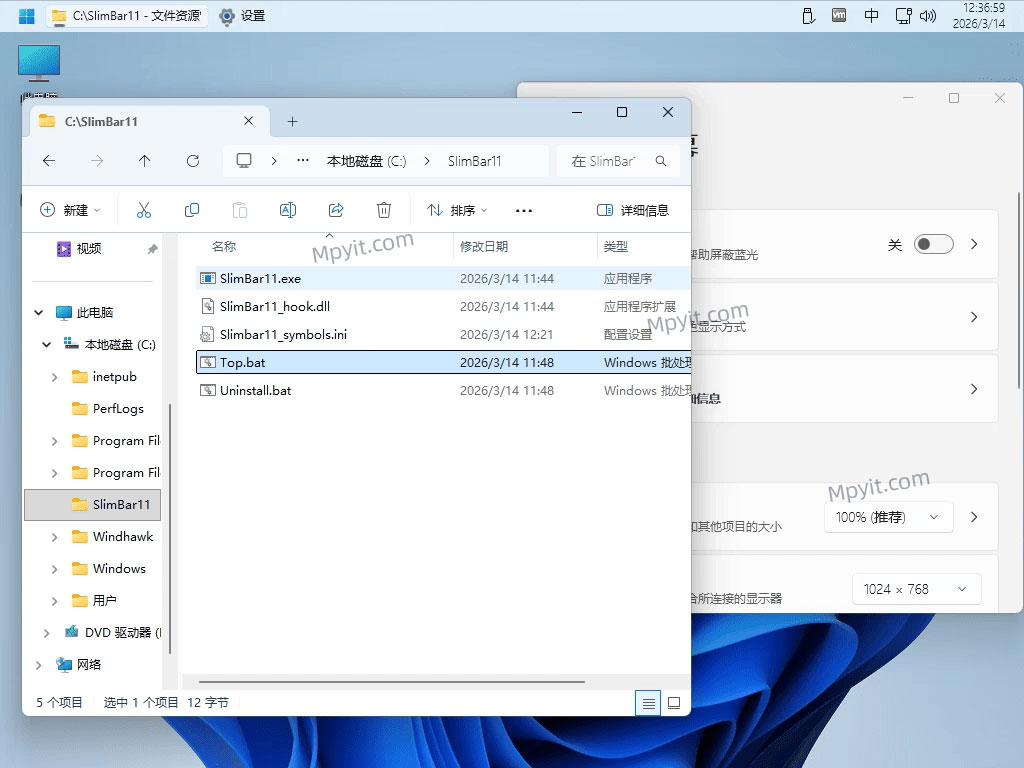Open the 新建 new item menu

point(70,210)
